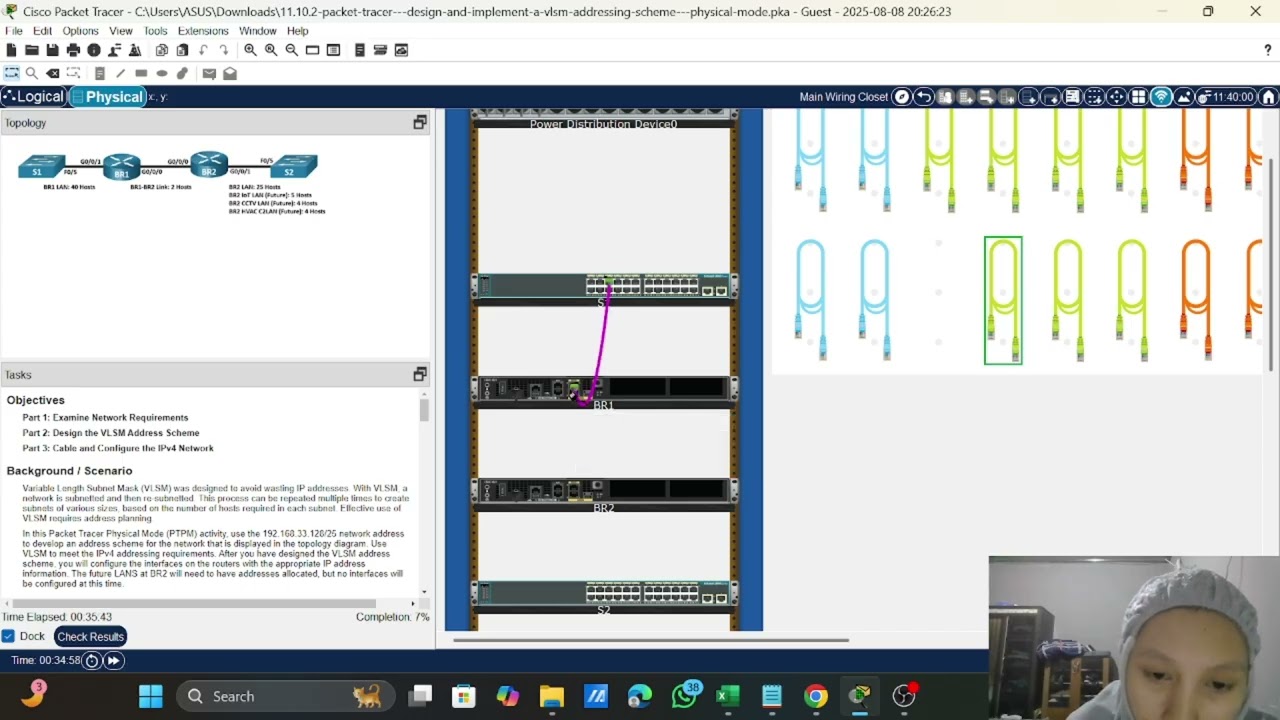Select the Physical workspace tab
Screen dimensions: 1280x720
pos(108,97)
